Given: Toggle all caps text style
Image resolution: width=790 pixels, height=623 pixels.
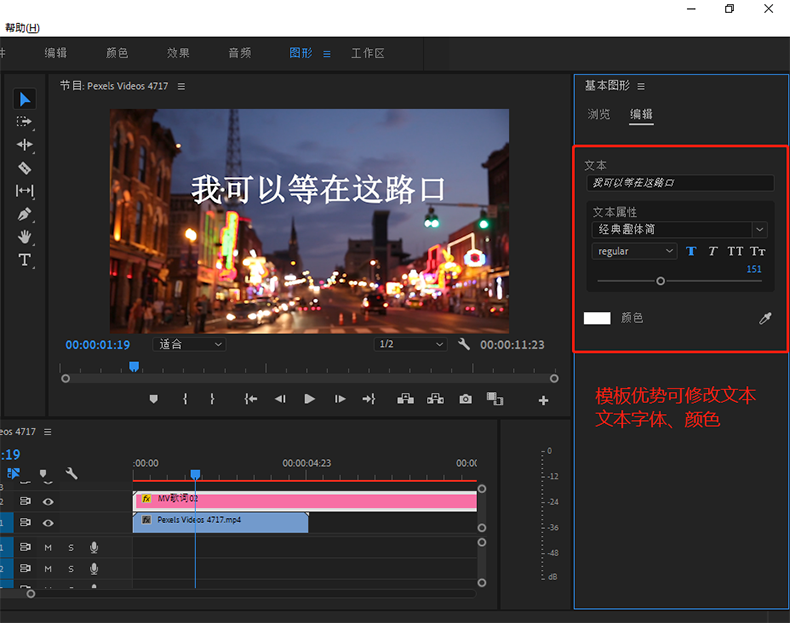Looking at the screenshot, I should (735, 251).
